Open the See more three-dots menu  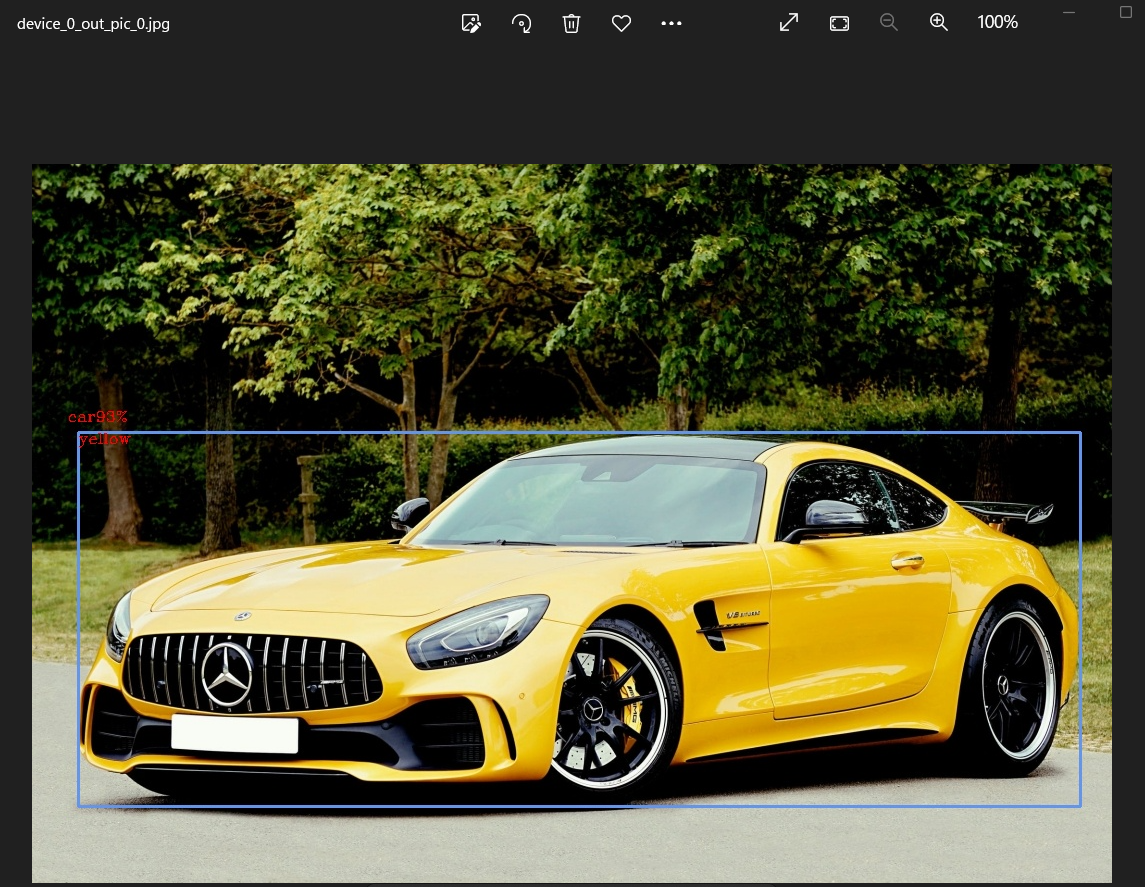[x=671, y=23]
